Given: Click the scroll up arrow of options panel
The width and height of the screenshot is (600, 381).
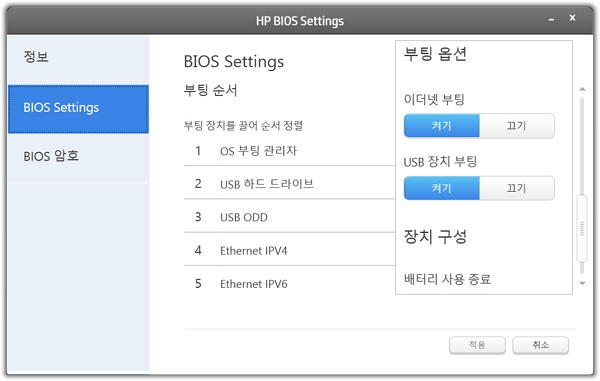Looking at the screenshot, I should (x=582, y=89).
